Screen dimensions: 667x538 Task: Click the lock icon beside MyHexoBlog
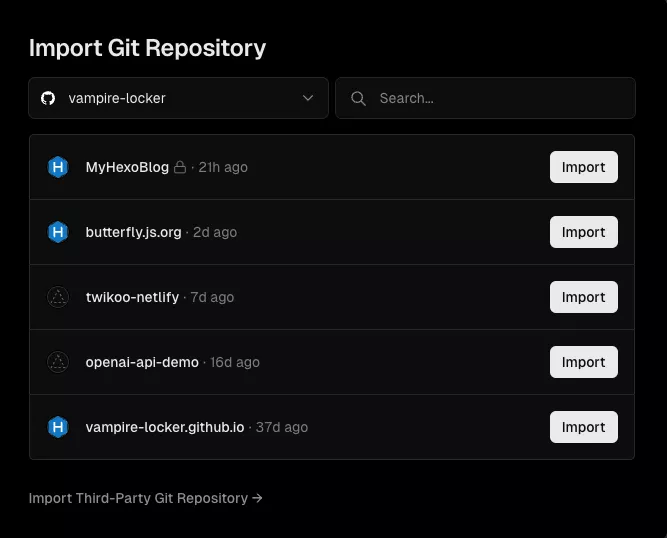click(x=180, y=167)
